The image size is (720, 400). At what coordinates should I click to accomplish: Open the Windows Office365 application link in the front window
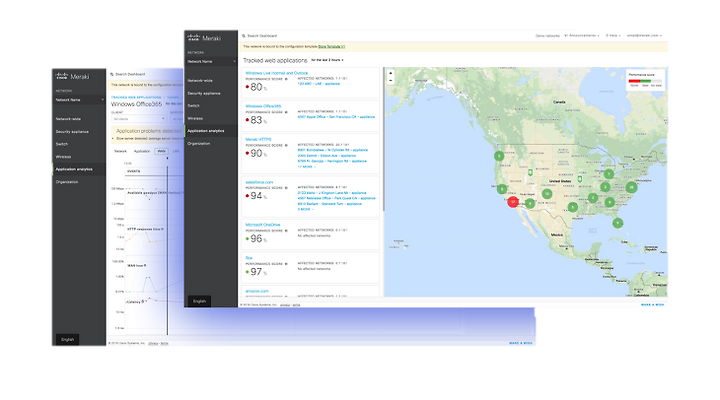pyautogui.click(x=263, y=106)
